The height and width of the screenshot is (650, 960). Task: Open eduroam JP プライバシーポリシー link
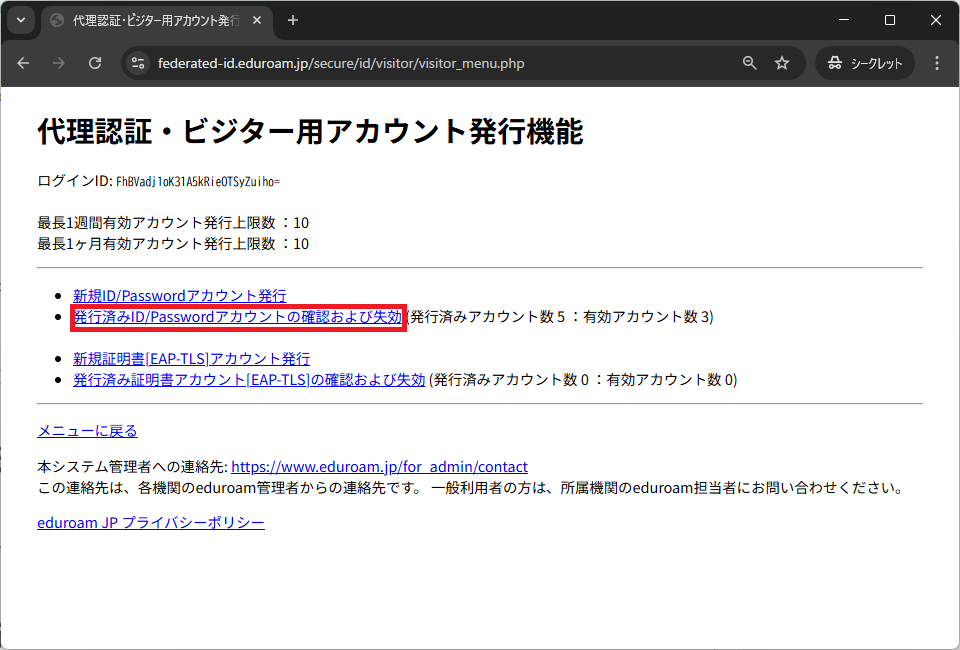point(151,523)
